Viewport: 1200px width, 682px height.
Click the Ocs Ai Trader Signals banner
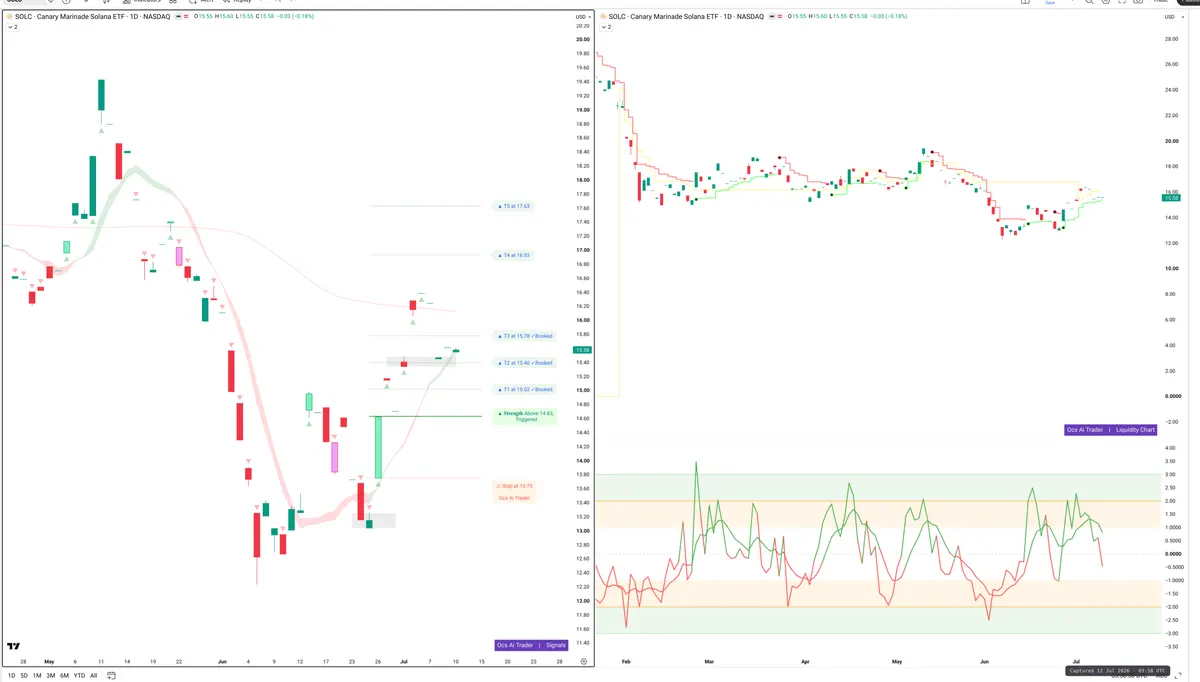coord(531,645)
